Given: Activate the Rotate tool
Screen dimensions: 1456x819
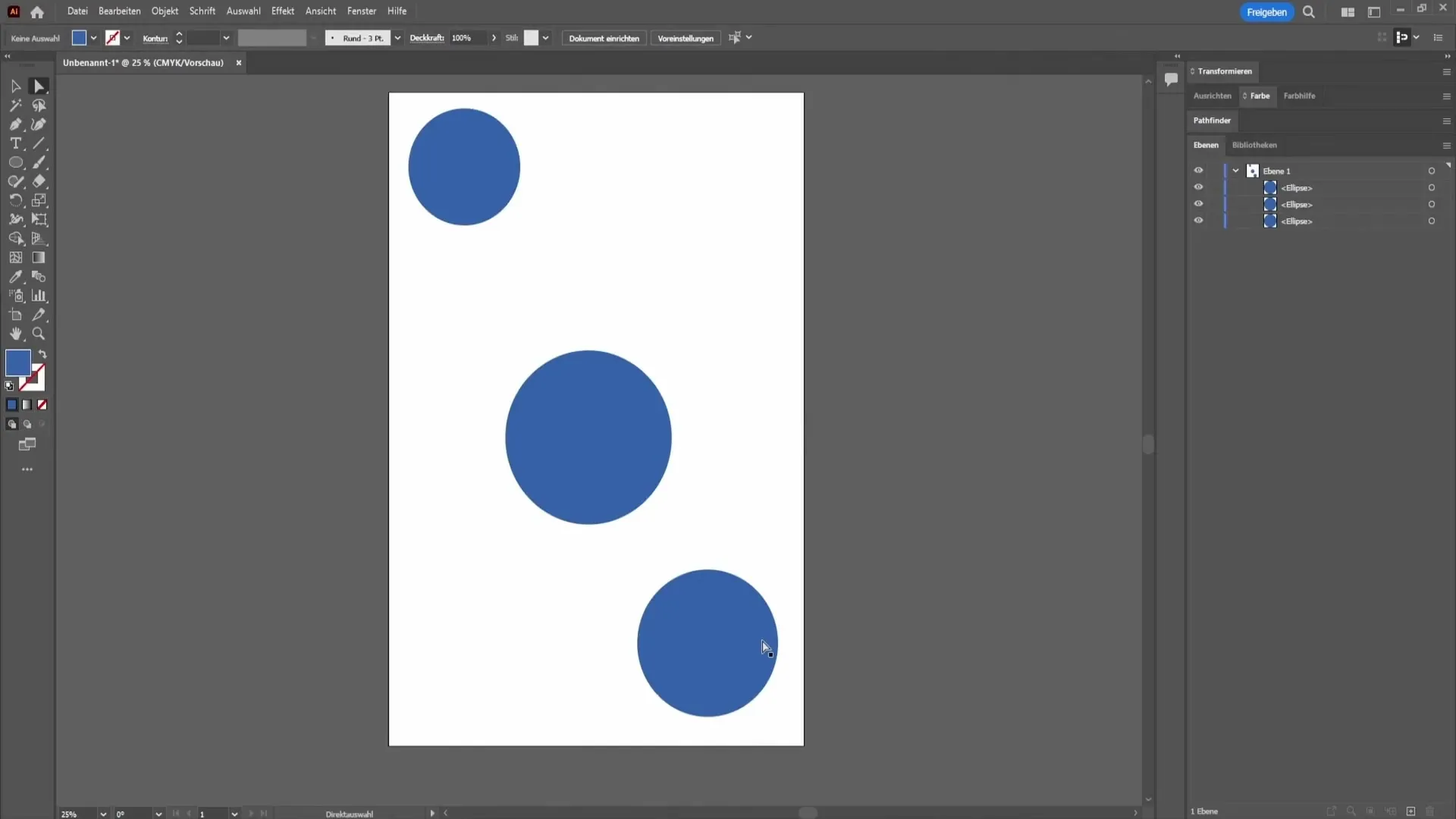Looking at the screenshot, I should pyautogui.click(x=15, y=200).
